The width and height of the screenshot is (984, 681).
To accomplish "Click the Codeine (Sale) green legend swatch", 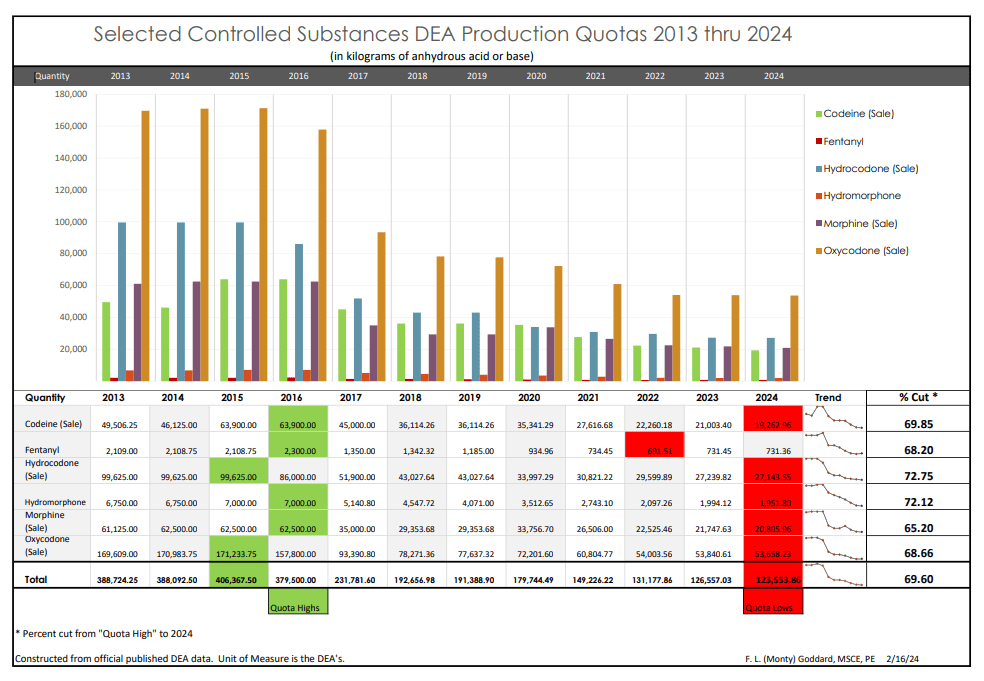I will point(819,114).
